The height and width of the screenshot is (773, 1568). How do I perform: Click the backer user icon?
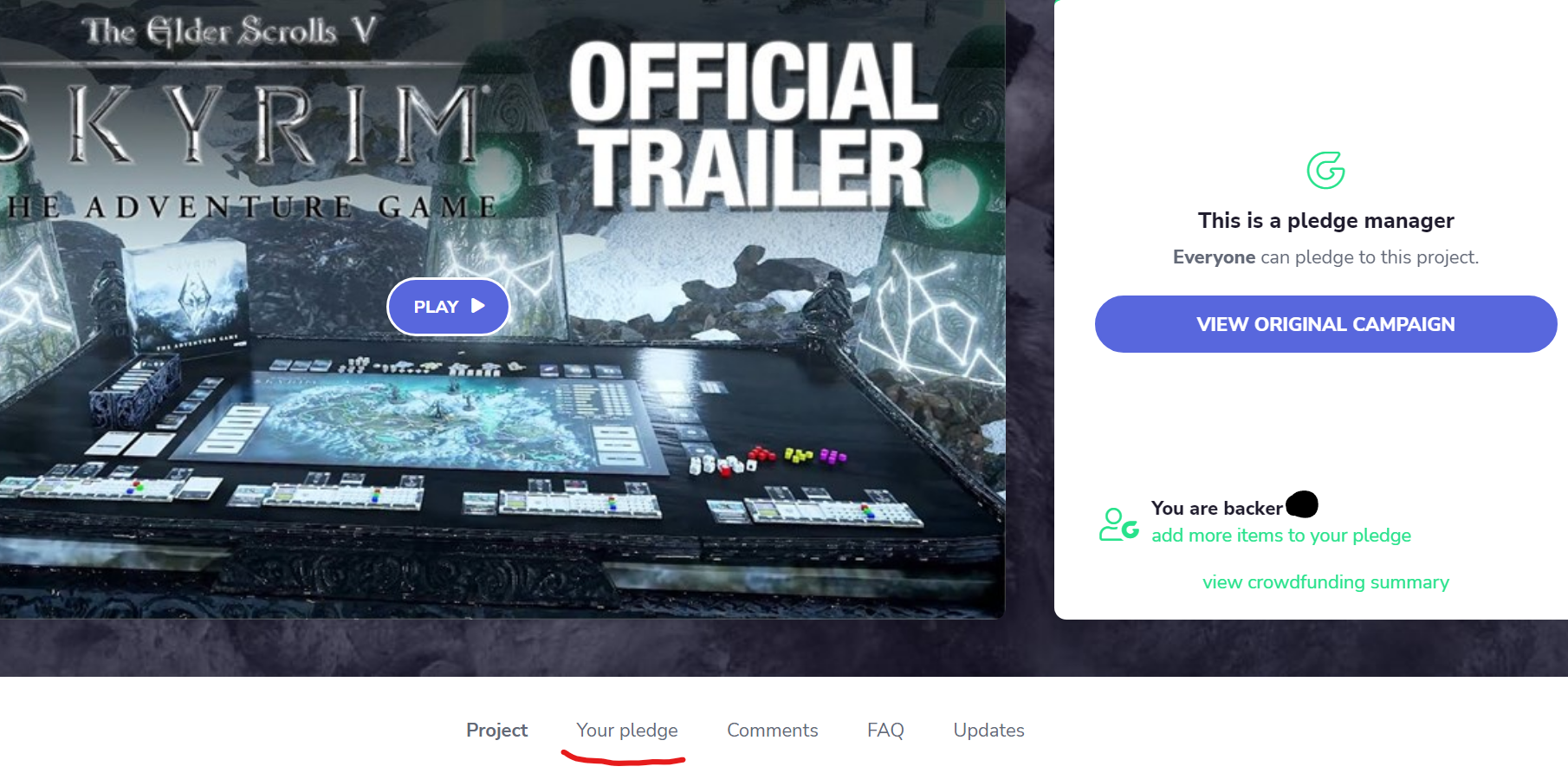click(1118, 524)
